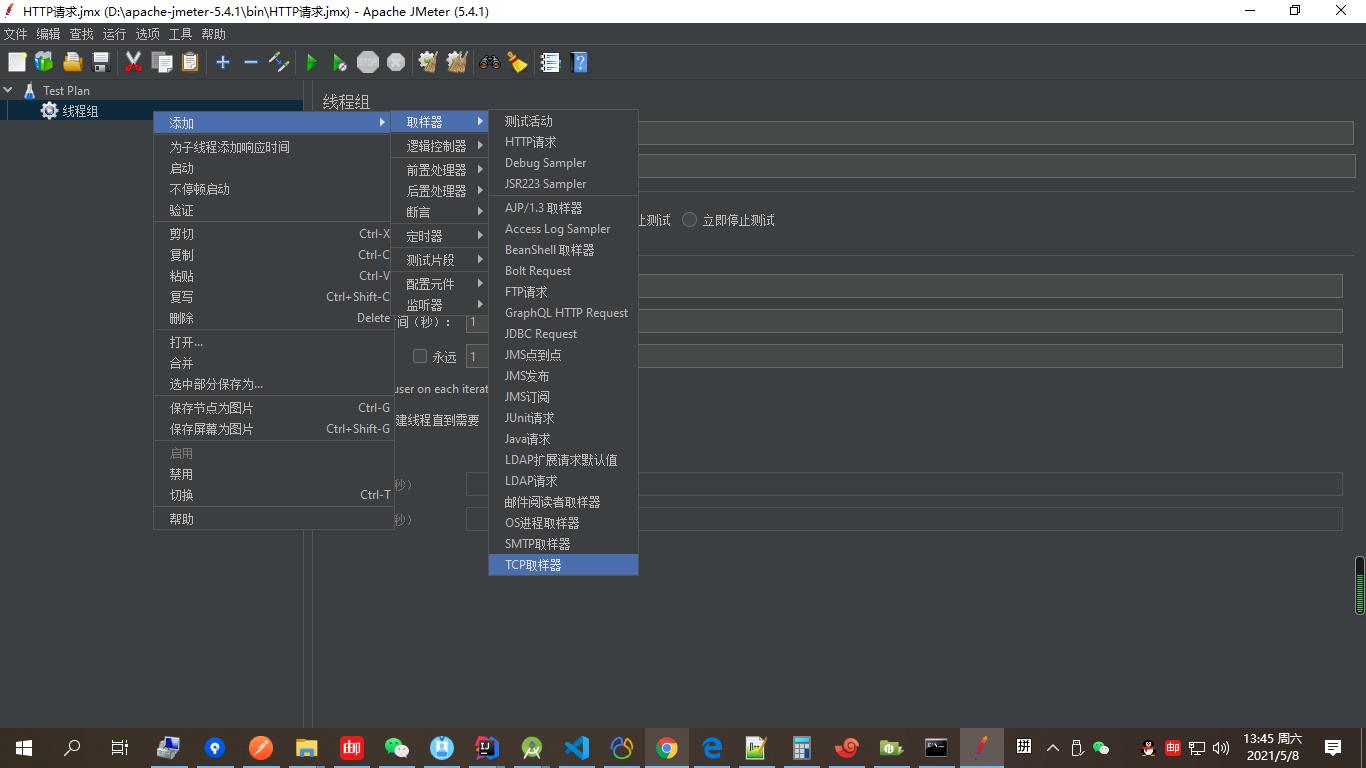This screenshot has height=768, width=1366.
Task: Start the test with green play icon
Action: tap(311, 62)
